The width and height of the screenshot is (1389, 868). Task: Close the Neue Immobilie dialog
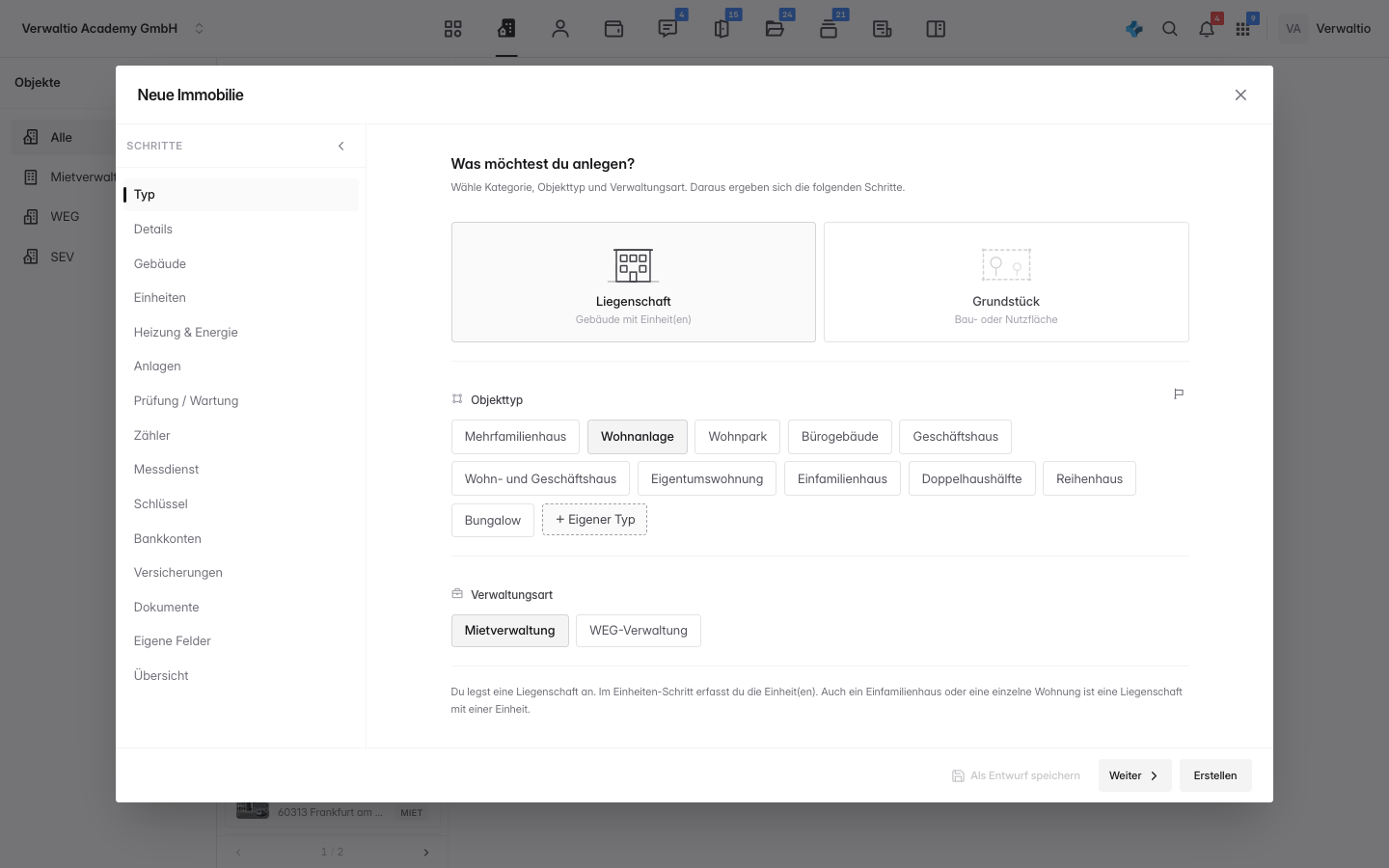(x=1240, y=95)
